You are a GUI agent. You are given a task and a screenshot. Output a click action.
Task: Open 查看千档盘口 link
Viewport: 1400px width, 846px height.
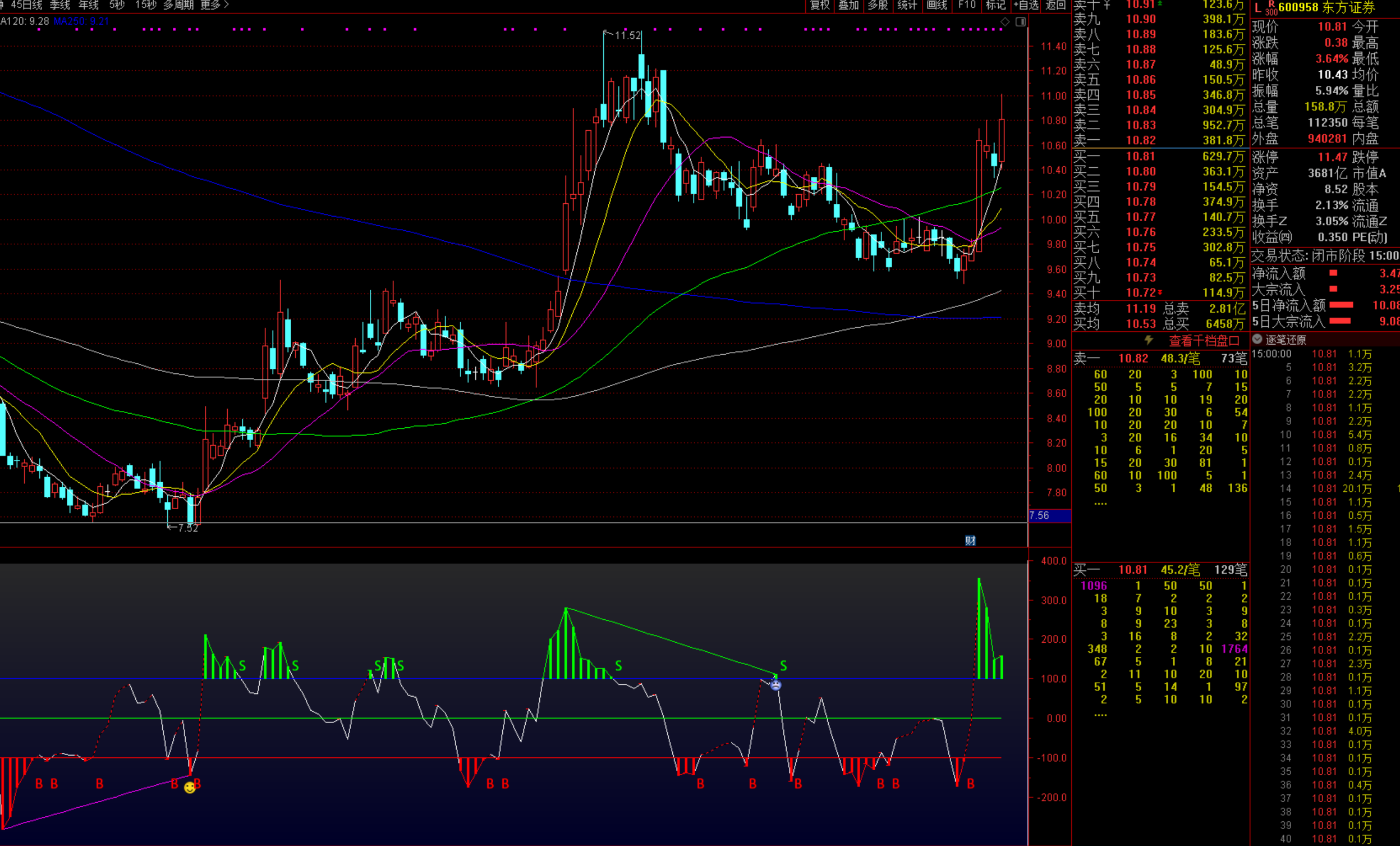click(x=1204, y=341)
